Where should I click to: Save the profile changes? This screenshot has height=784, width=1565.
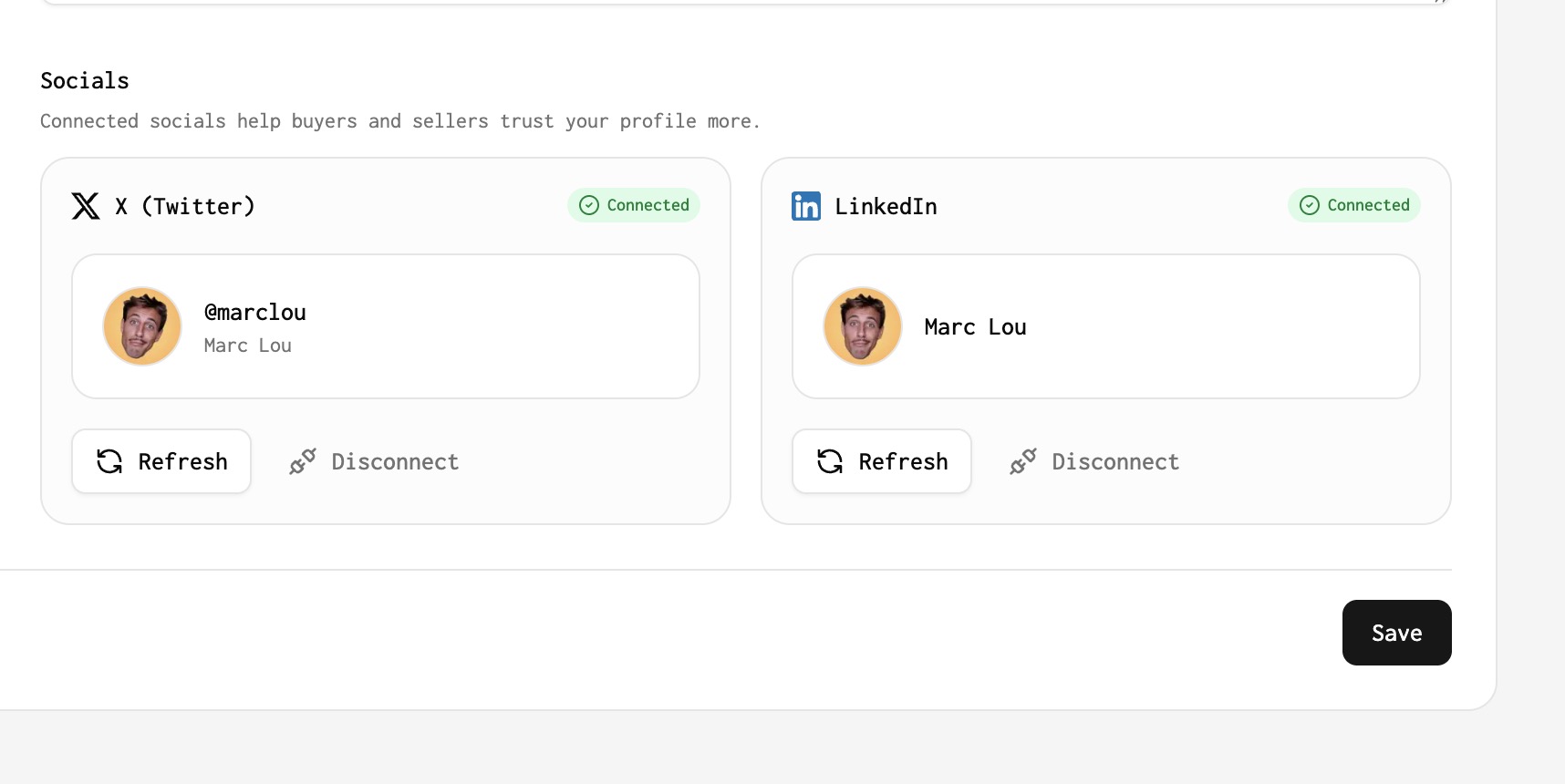pos(1396,633)
